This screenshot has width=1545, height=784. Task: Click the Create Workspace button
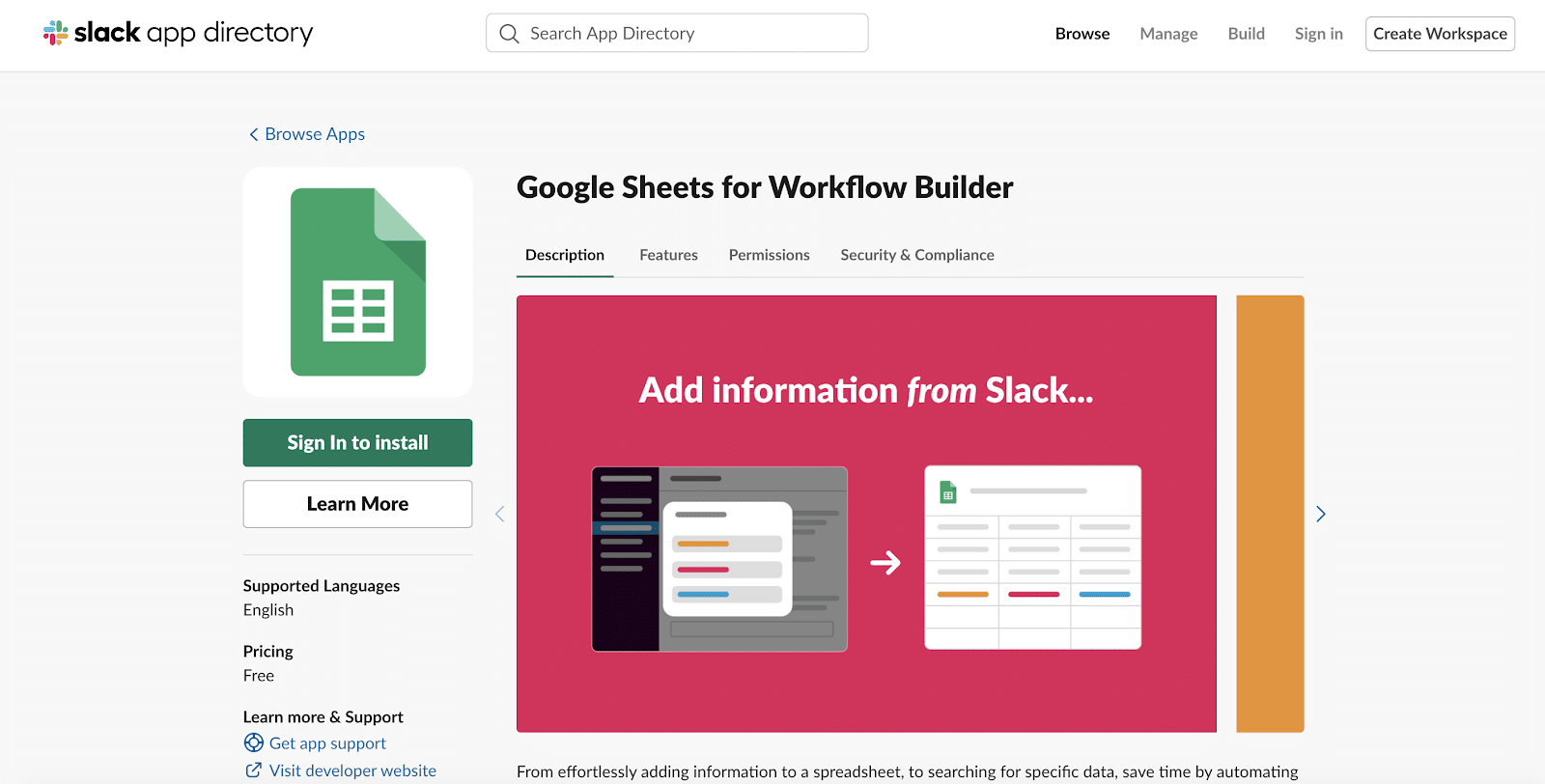[x=1440, y=34]
